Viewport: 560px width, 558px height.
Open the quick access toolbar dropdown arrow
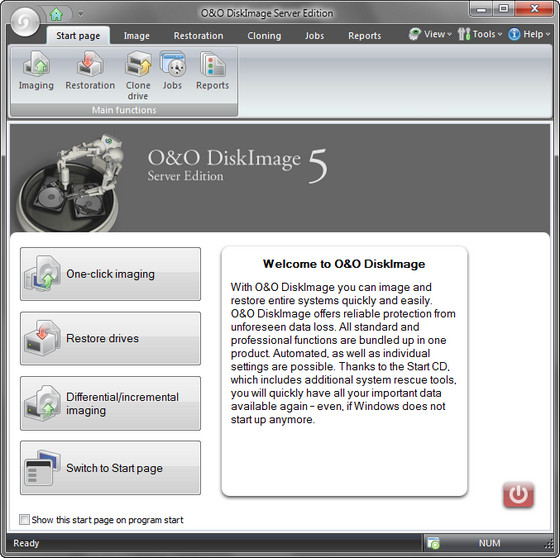[81, 14]
